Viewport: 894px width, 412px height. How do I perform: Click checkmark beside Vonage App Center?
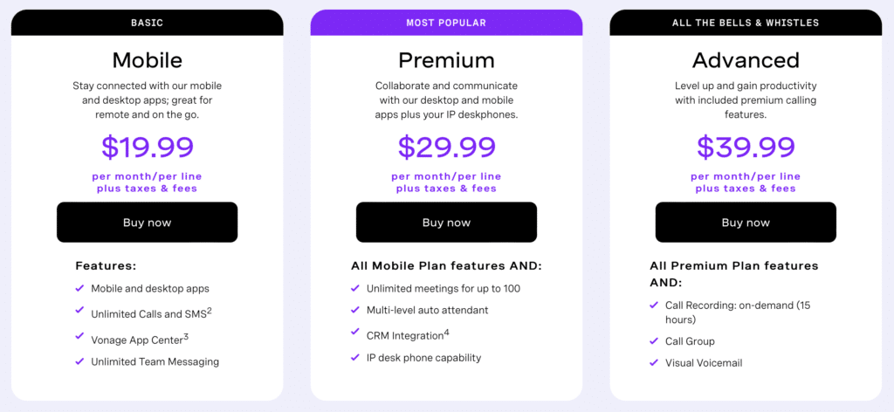[x=80, y=336]
